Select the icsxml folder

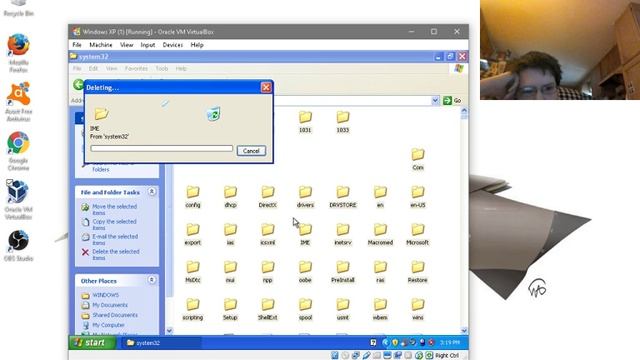pyautogui.click(x=268, y=234)
